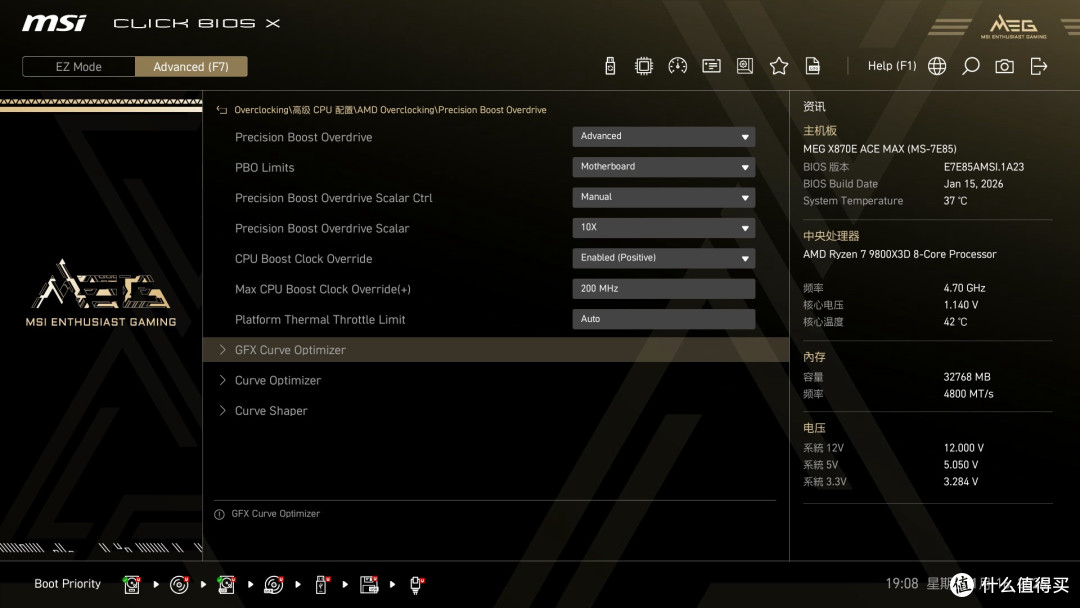Open CPU Boost Clock Override dropdown
This screenshot has height=608, width=1080.
[663, 258]
